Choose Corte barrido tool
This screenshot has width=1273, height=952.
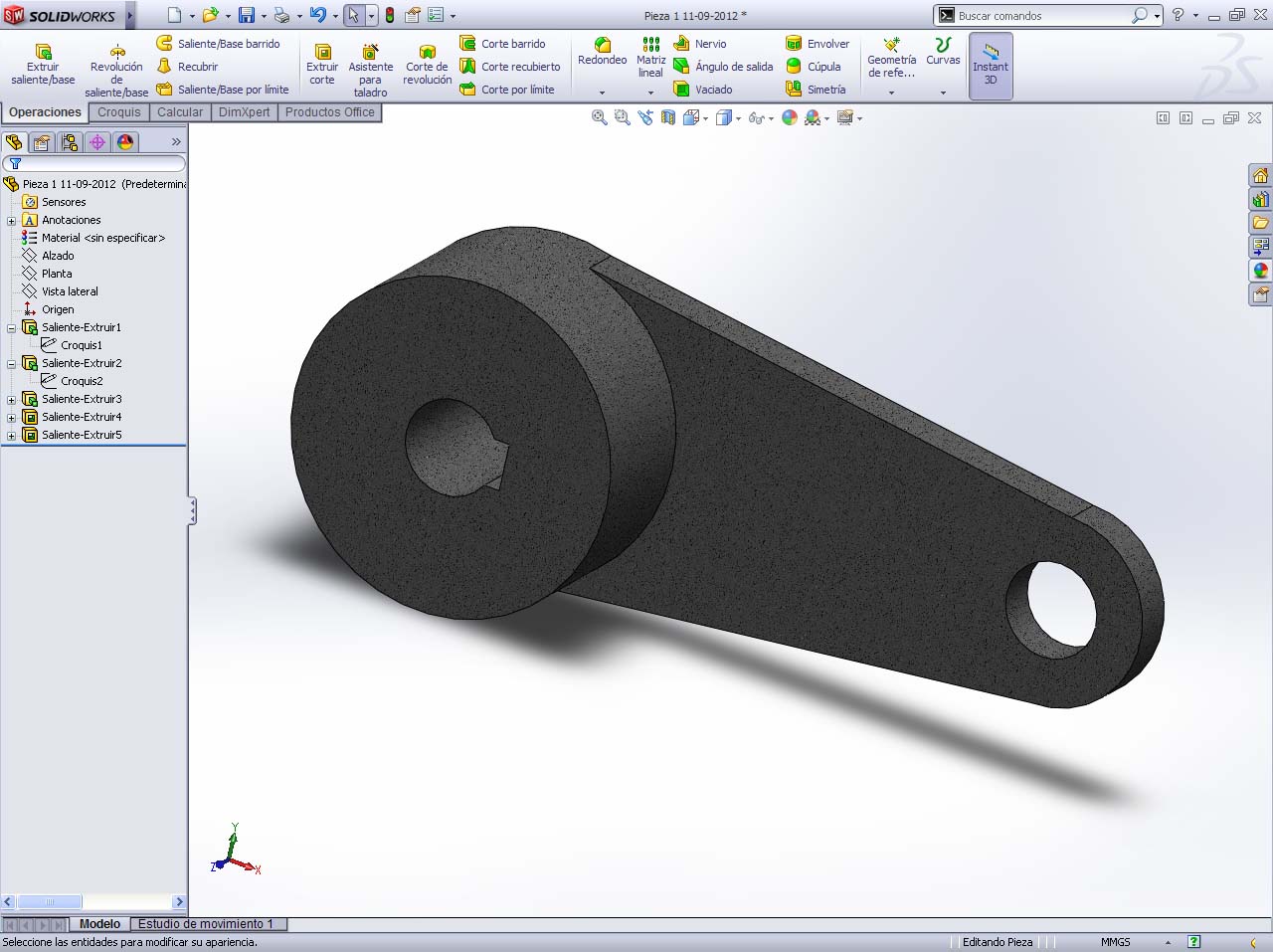click(x=503, y=44)
